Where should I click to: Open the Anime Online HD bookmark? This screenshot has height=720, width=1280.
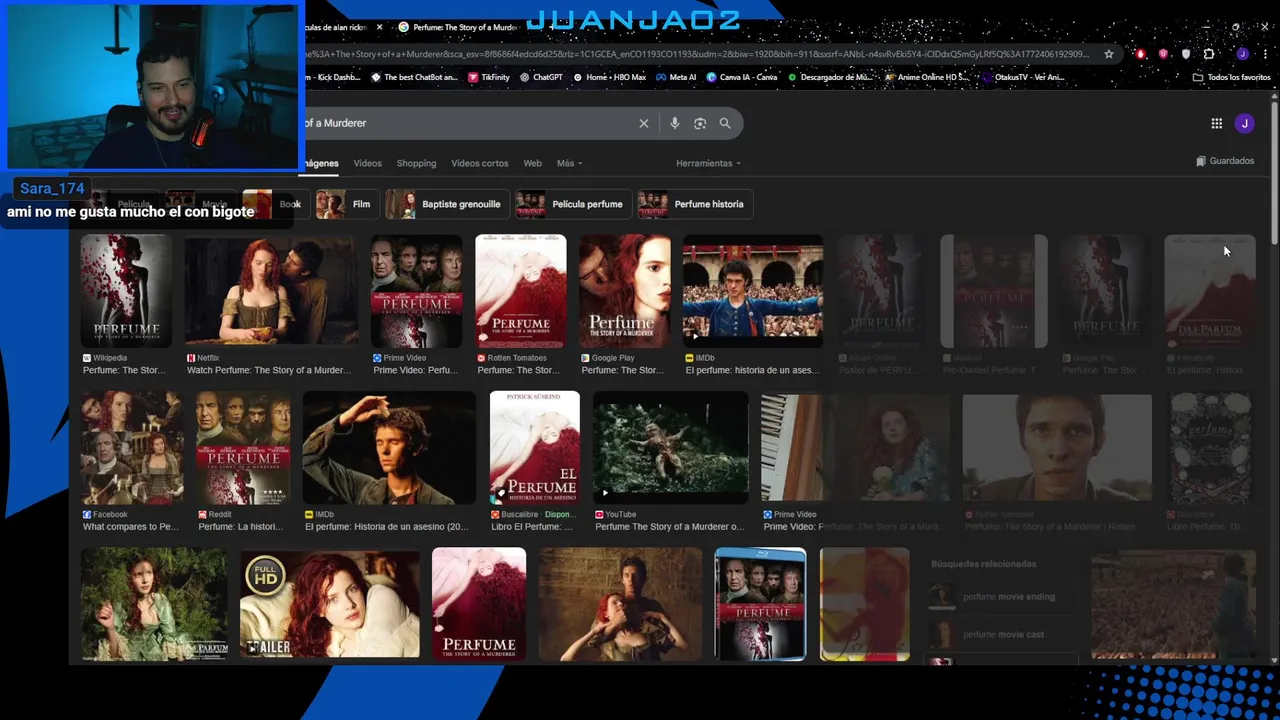pyautogui.click(x=926, y=77)
